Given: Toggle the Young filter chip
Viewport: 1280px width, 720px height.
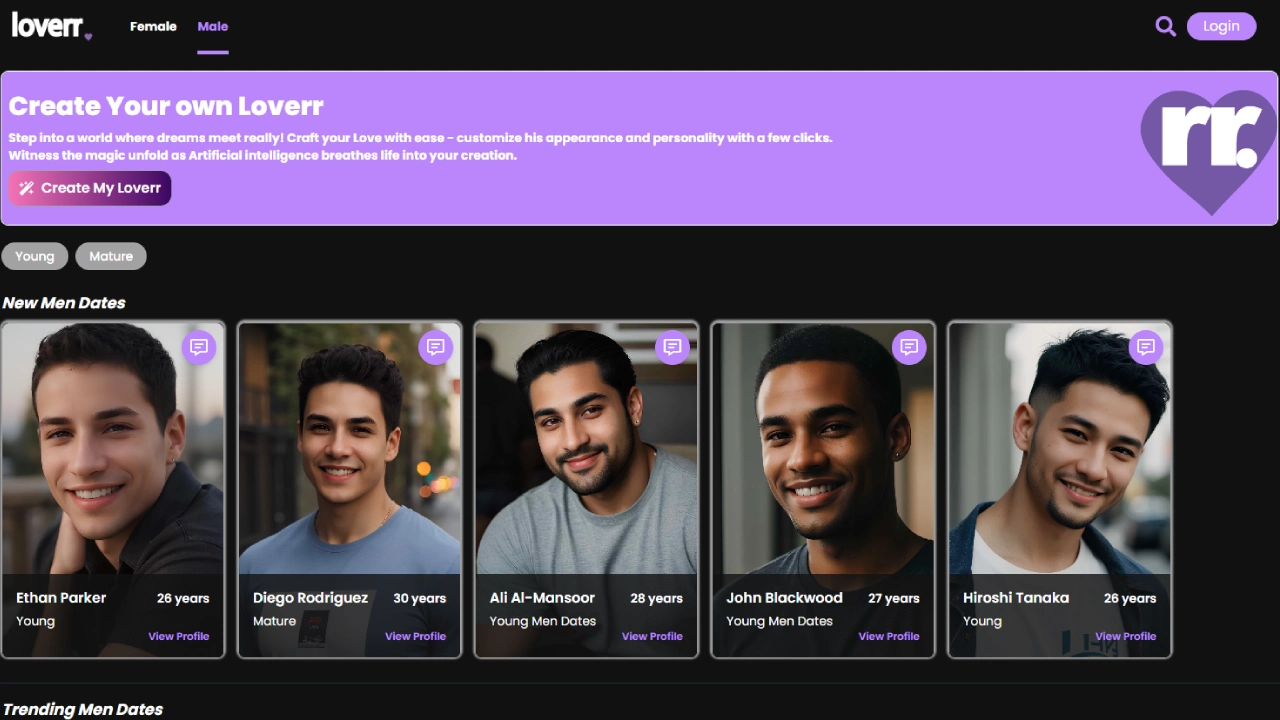Looking at the screenshot, I should coord(35,256).
